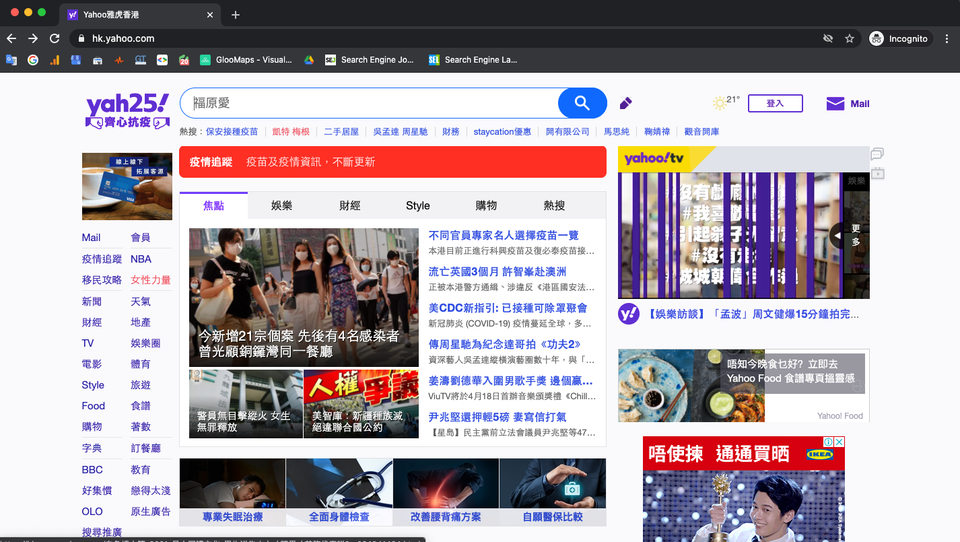Open the credit card promo thumbnail
960x542 pixels.
pyautogui.click(x=127, y=186)
